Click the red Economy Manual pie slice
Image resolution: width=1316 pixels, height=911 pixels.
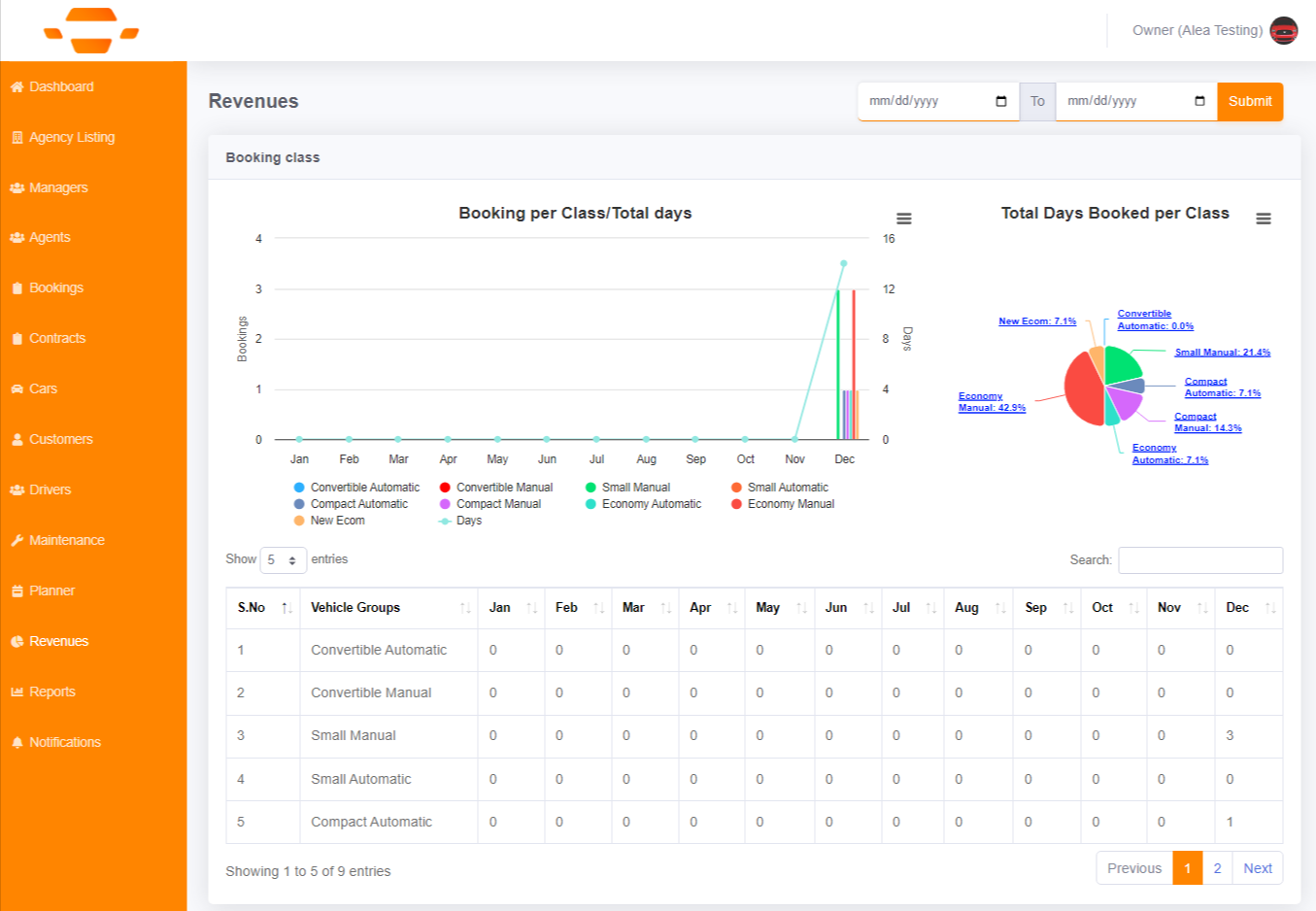[1082, 388]
